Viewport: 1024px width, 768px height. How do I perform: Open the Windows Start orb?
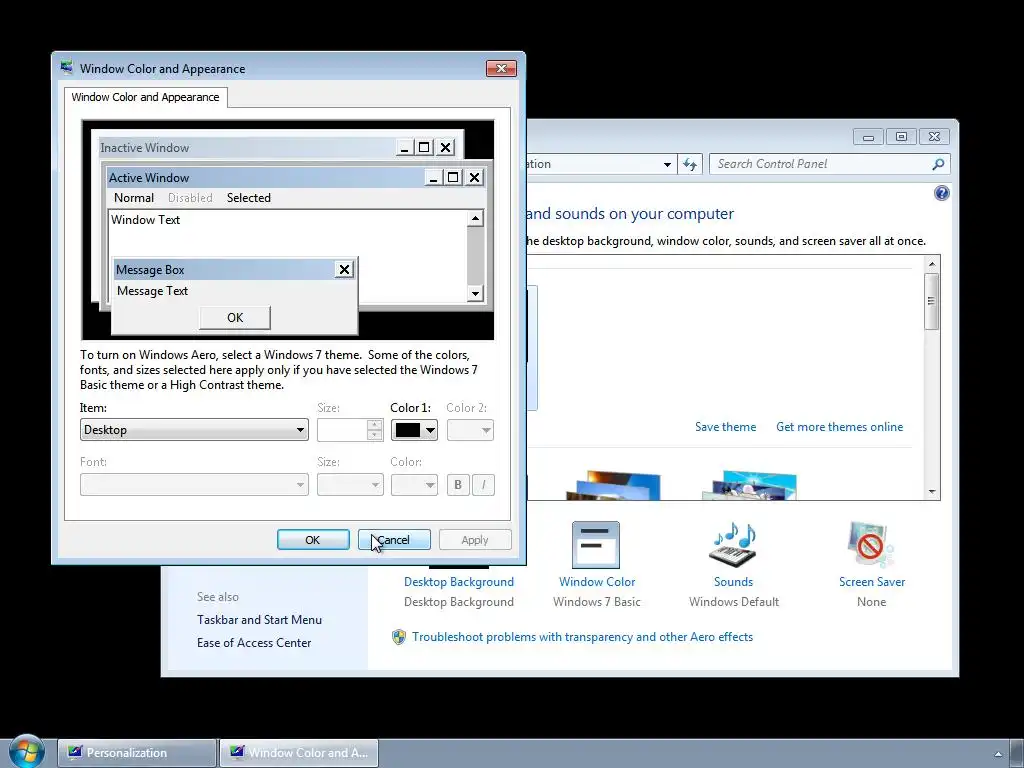pos(27,751)
